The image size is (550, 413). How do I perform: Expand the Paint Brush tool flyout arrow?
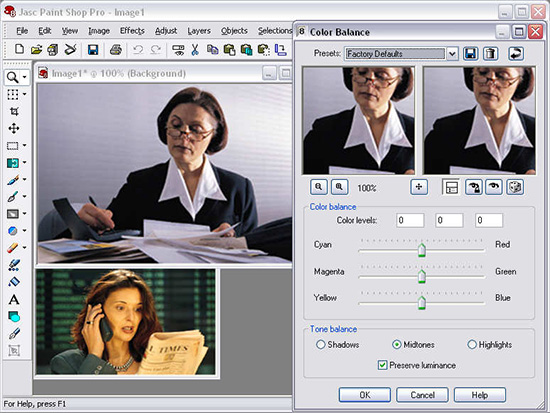25,179
